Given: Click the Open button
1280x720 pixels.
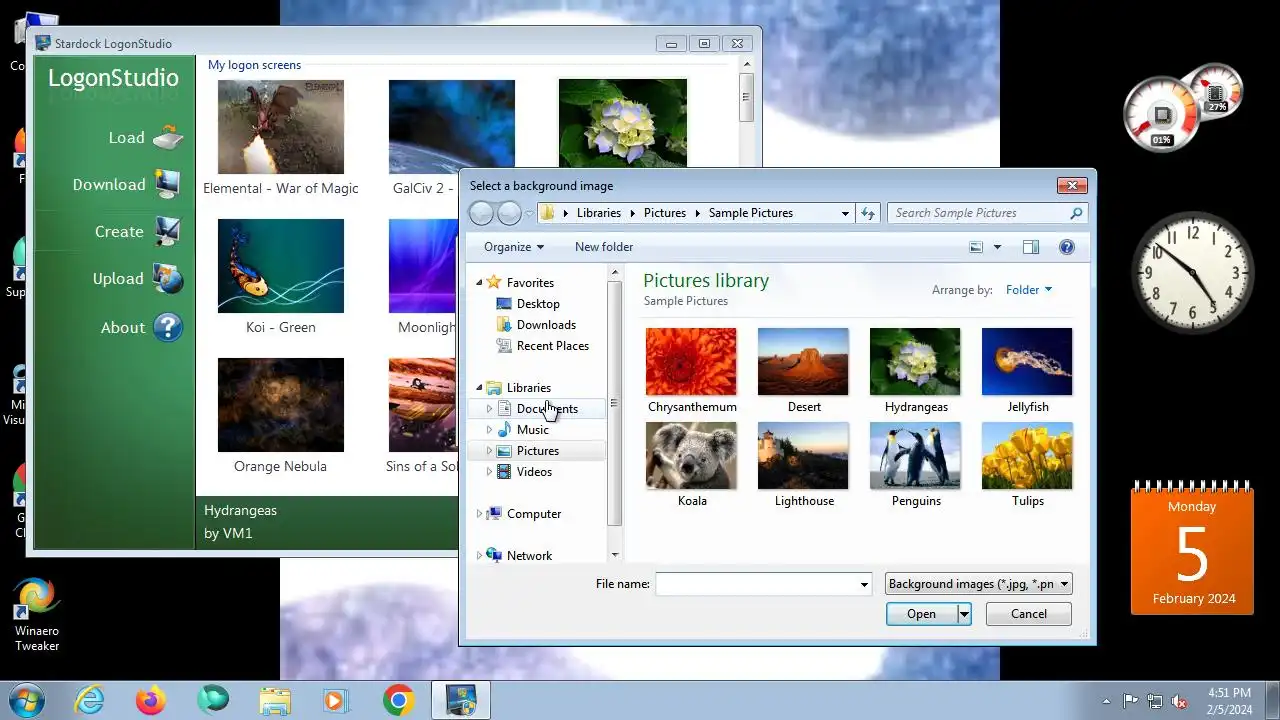Looking at the screenshot, I should [x=921, y=614].
